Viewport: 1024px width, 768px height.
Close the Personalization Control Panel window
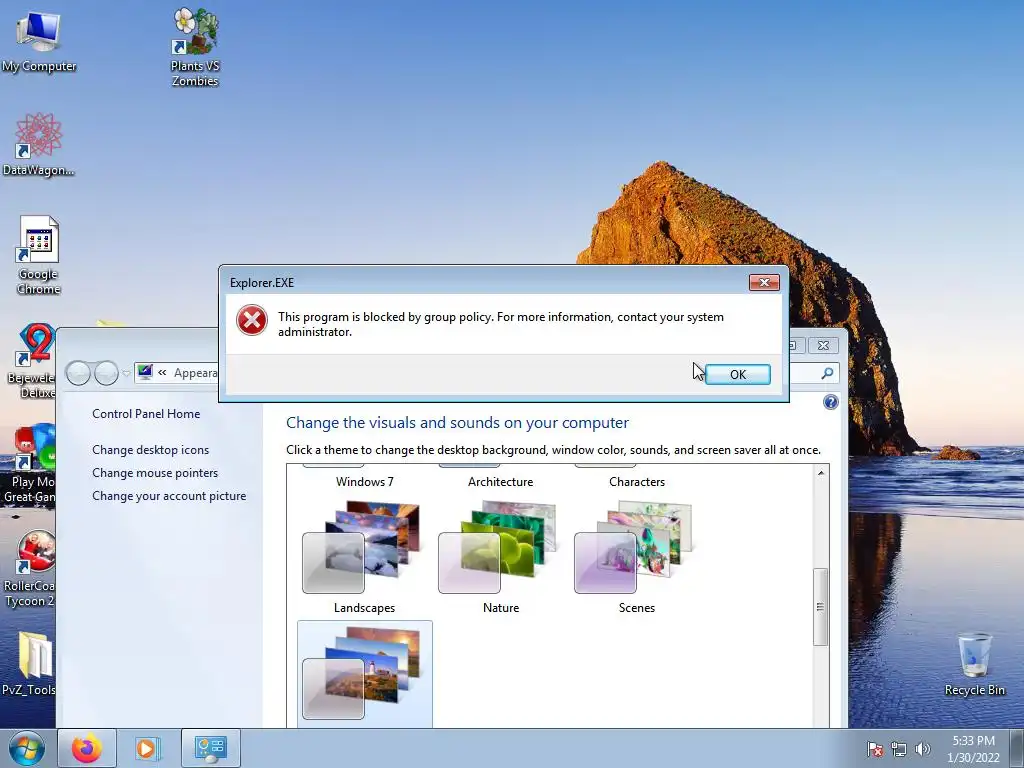tap(824, 345)
